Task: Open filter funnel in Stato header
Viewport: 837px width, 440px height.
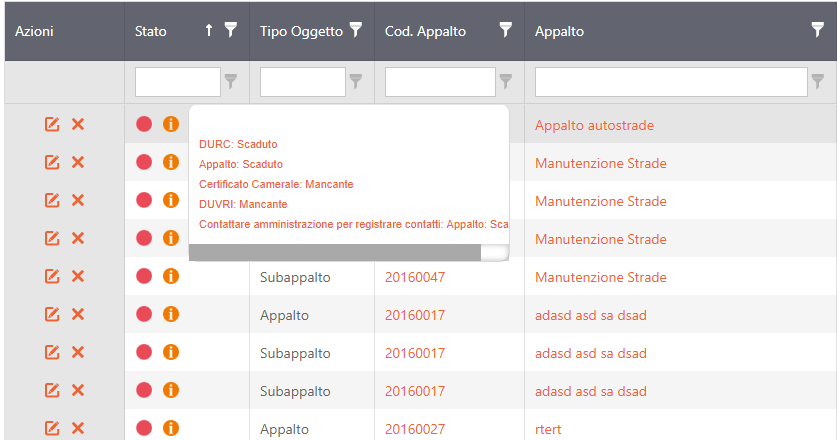Action: pyautogui.click(x=231, y=30)
